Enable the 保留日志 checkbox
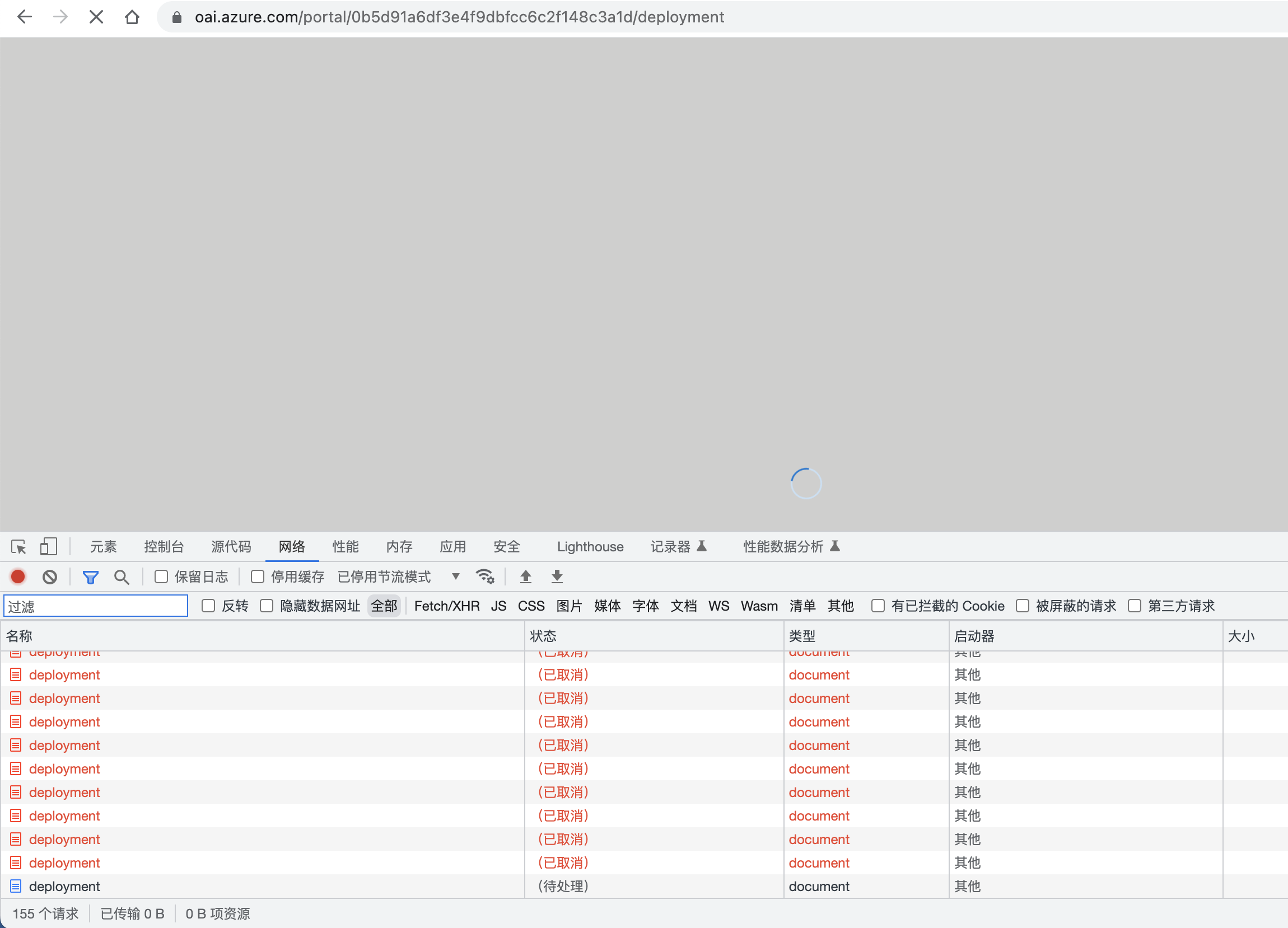 161,577
